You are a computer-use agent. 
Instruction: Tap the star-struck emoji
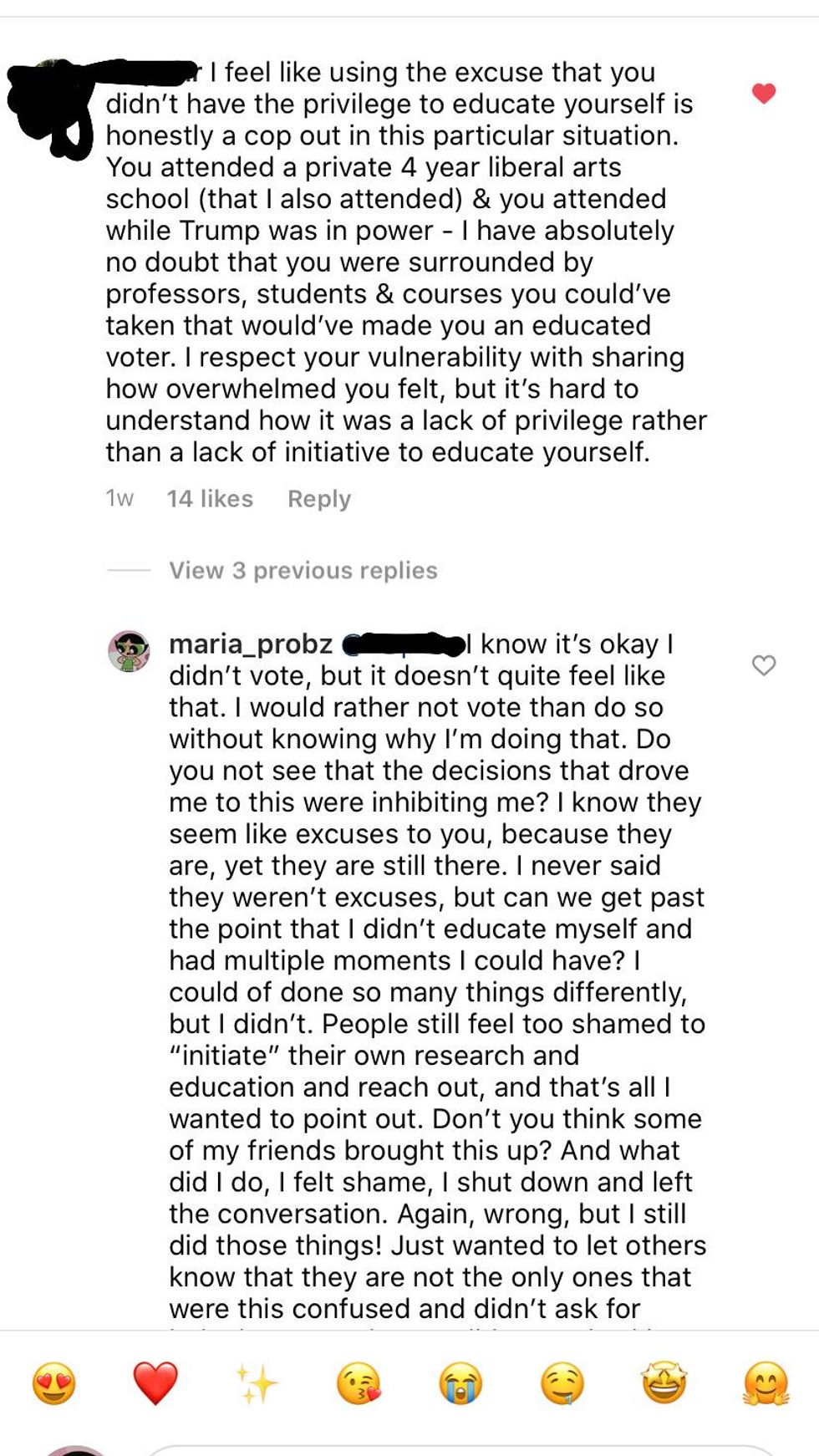664,1383
